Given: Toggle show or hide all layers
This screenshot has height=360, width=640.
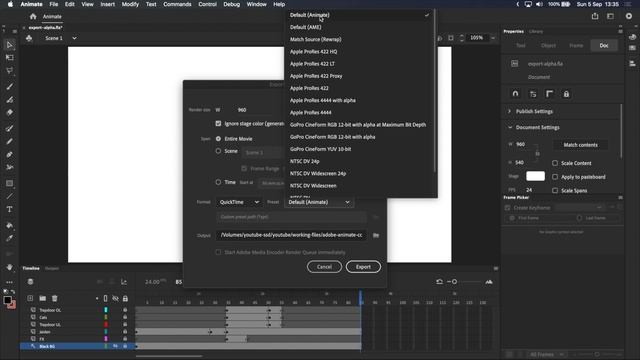Looking at the screenshot, I should [116, 298].
